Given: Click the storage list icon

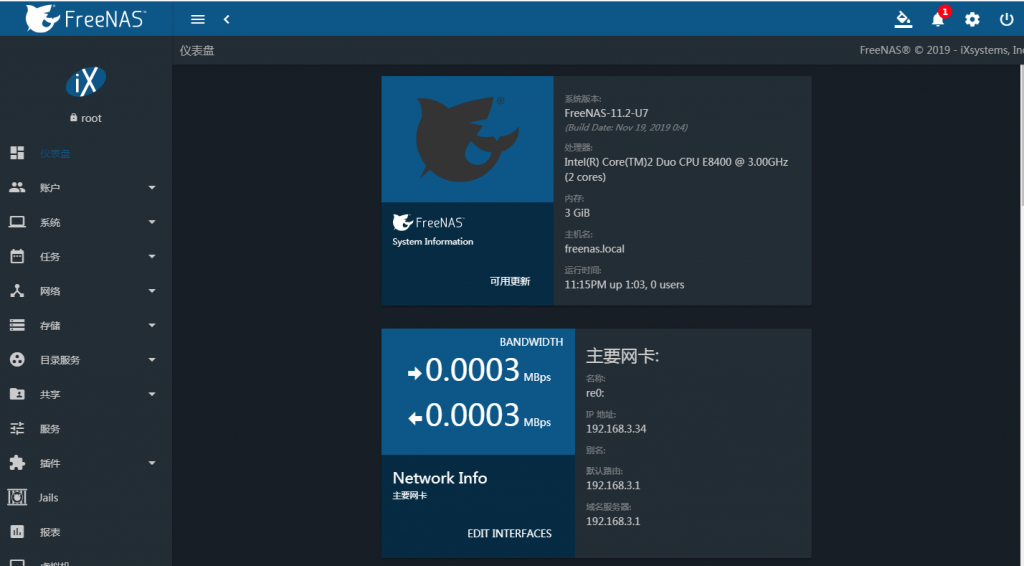Looking at the screenshot, I should [x=17, y=325].
